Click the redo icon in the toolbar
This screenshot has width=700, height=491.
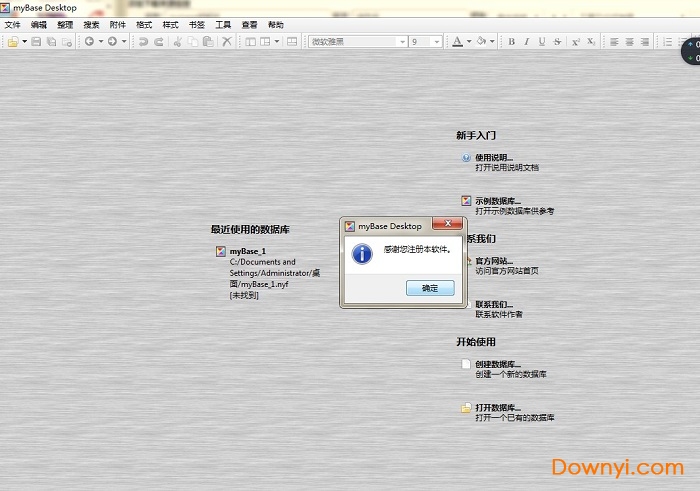158,42
